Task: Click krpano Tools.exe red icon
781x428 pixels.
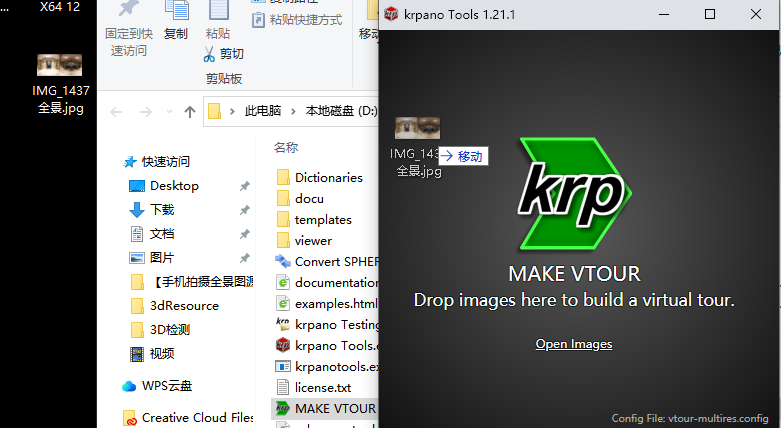Action: [x=283, y=345]
